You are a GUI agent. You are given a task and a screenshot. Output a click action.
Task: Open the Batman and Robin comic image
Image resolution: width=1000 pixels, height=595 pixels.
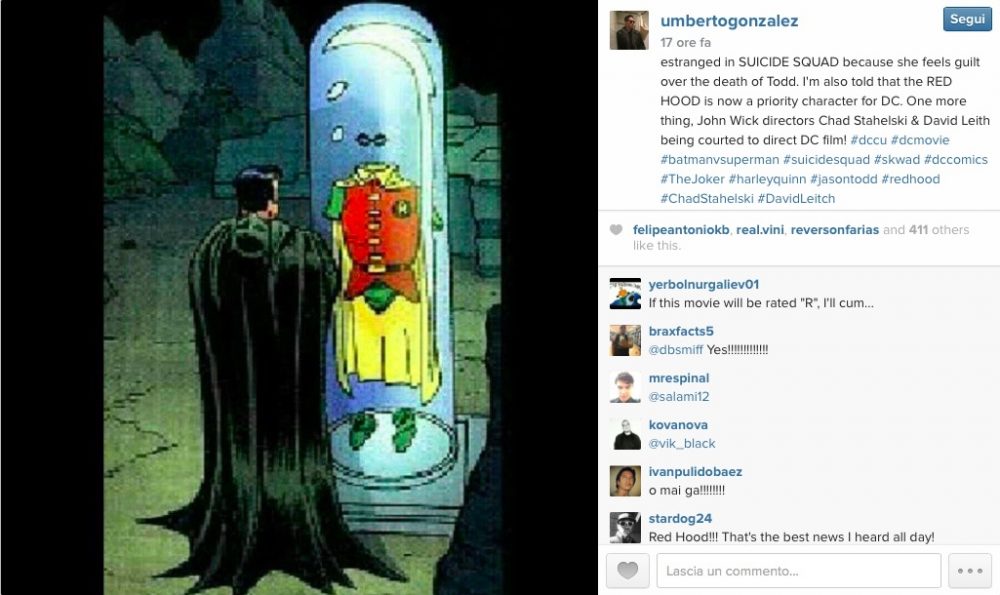(x=299, y=297)
